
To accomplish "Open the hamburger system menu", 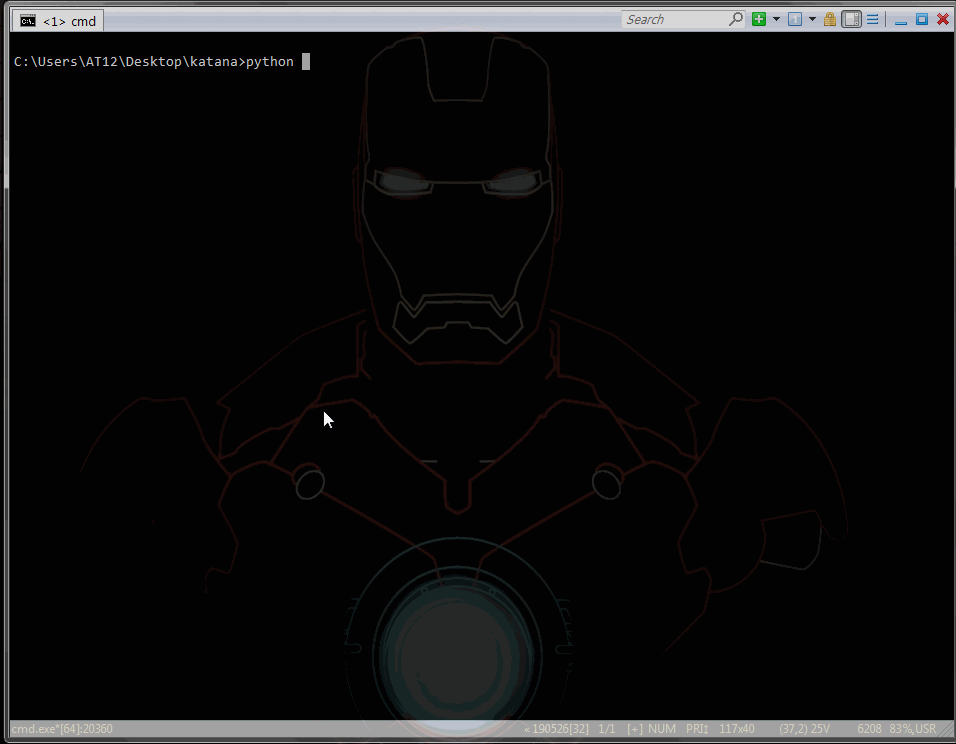I will 872,20.
